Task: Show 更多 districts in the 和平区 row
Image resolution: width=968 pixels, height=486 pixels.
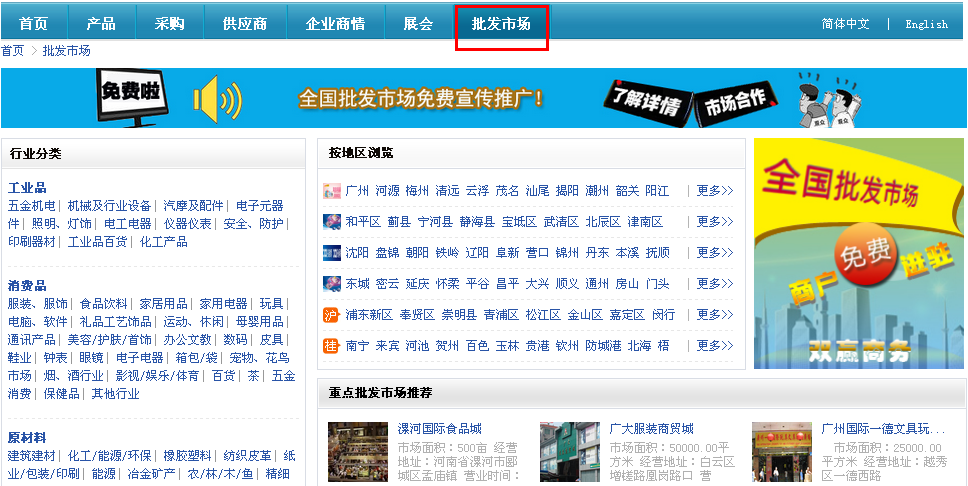Action: tap(715, 222)
